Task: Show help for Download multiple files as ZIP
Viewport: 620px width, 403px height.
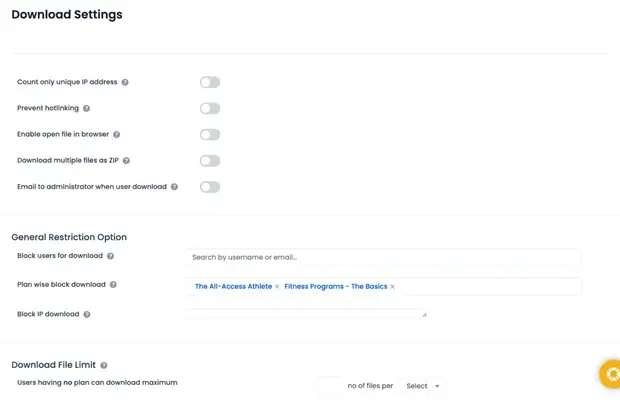Action: click(126, 161)
